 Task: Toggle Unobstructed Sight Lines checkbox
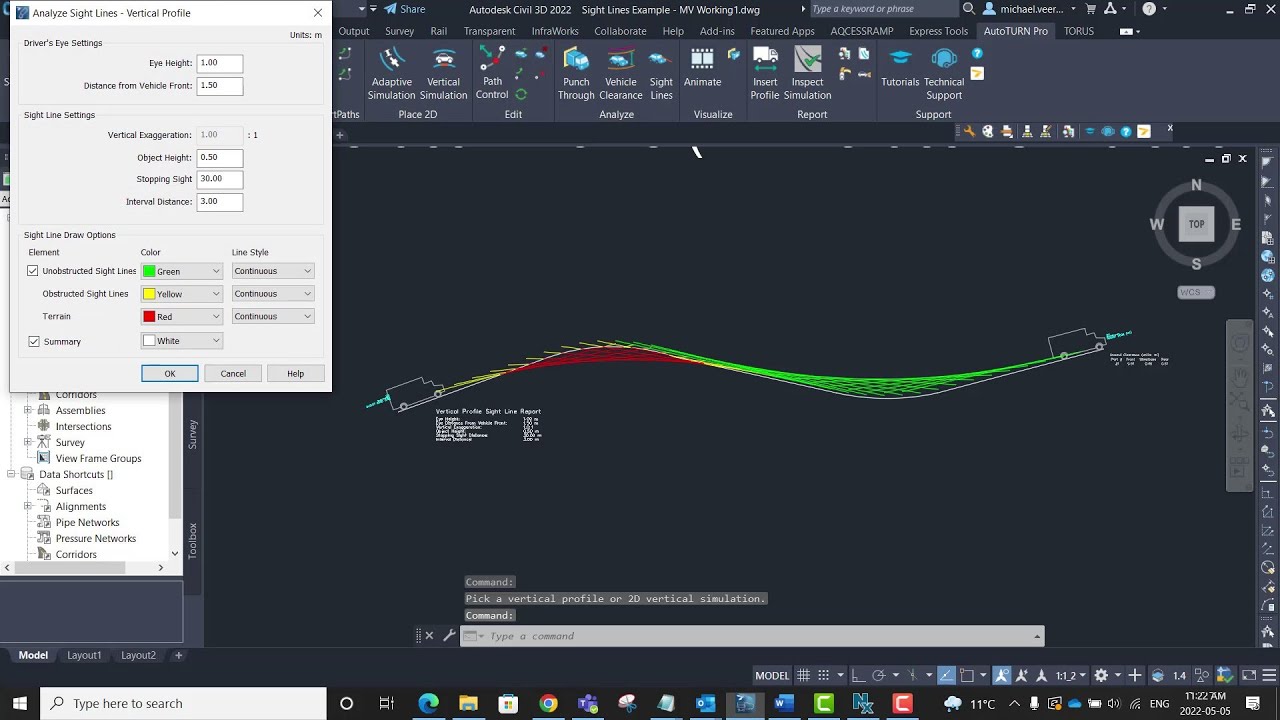click(x=33, y=271)
